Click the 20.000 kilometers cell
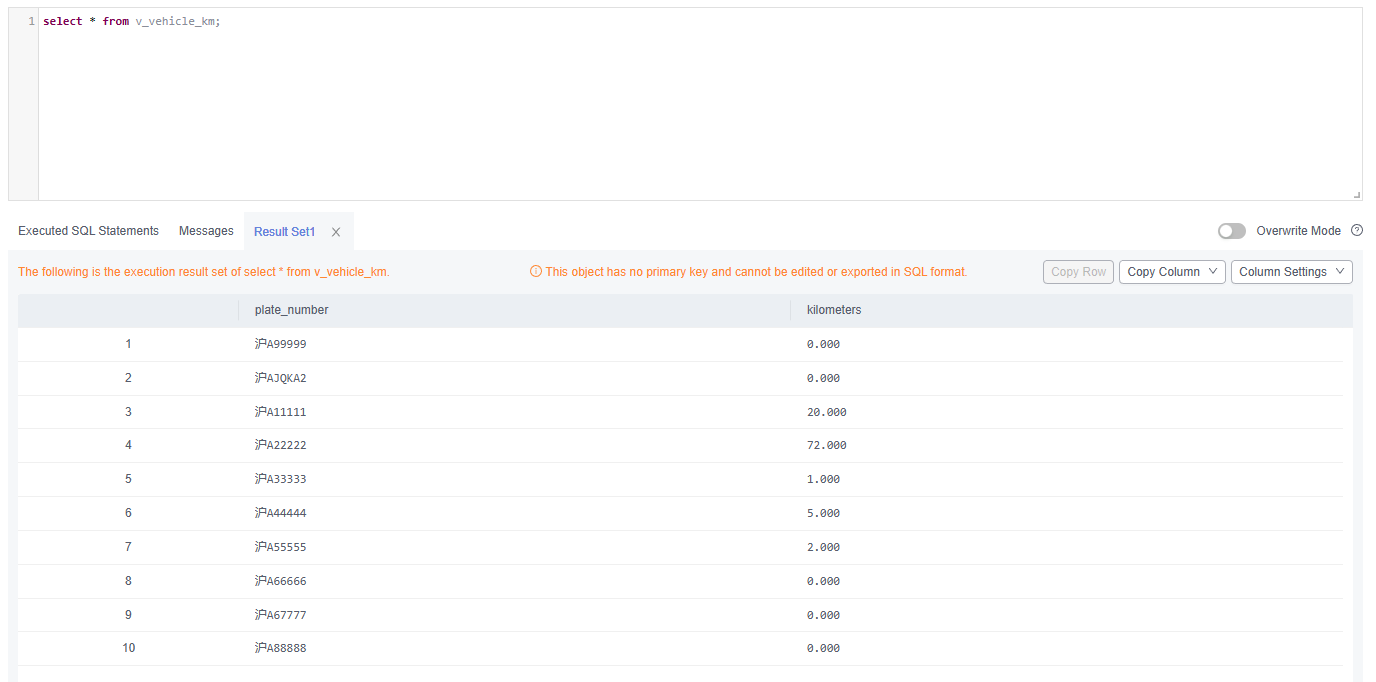The height and width of the screenshot is (682, 1376). point(827,412)
